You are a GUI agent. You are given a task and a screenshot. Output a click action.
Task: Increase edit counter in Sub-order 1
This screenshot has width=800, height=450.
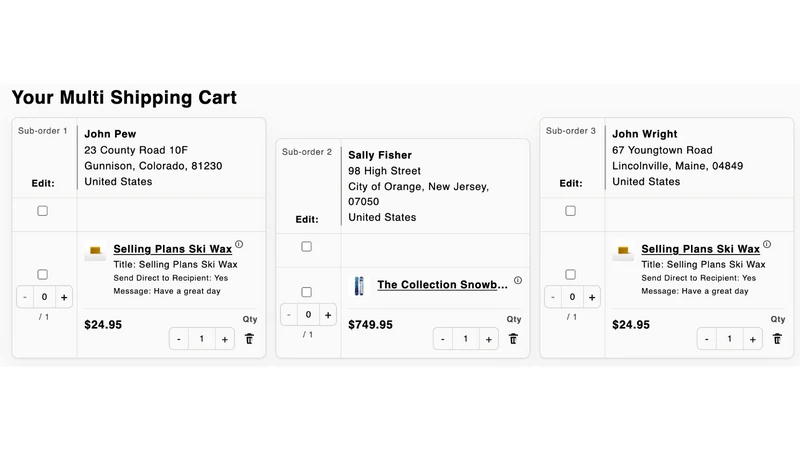click(64, 297)
